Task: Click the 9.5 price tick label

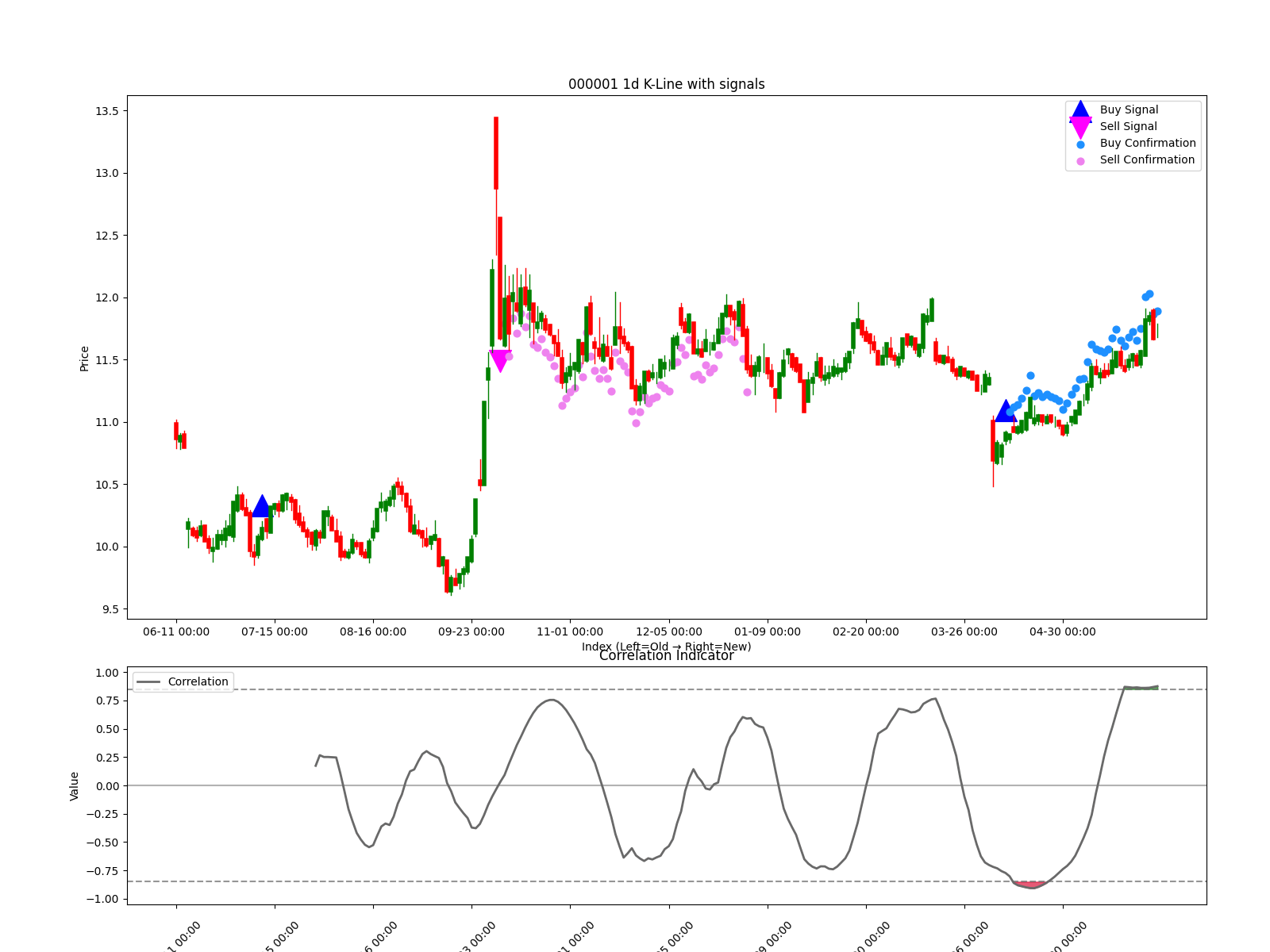Action: 110,609
